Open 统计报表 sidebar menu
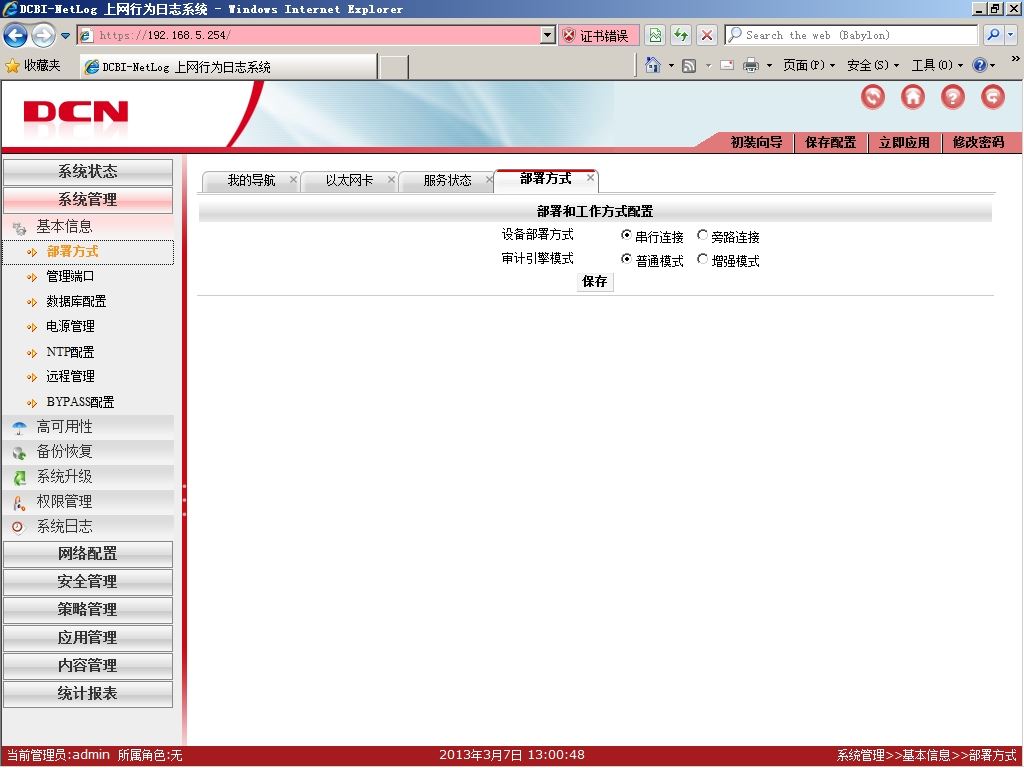This screenshot has width=1024, height=768. (x=88, y=694)
